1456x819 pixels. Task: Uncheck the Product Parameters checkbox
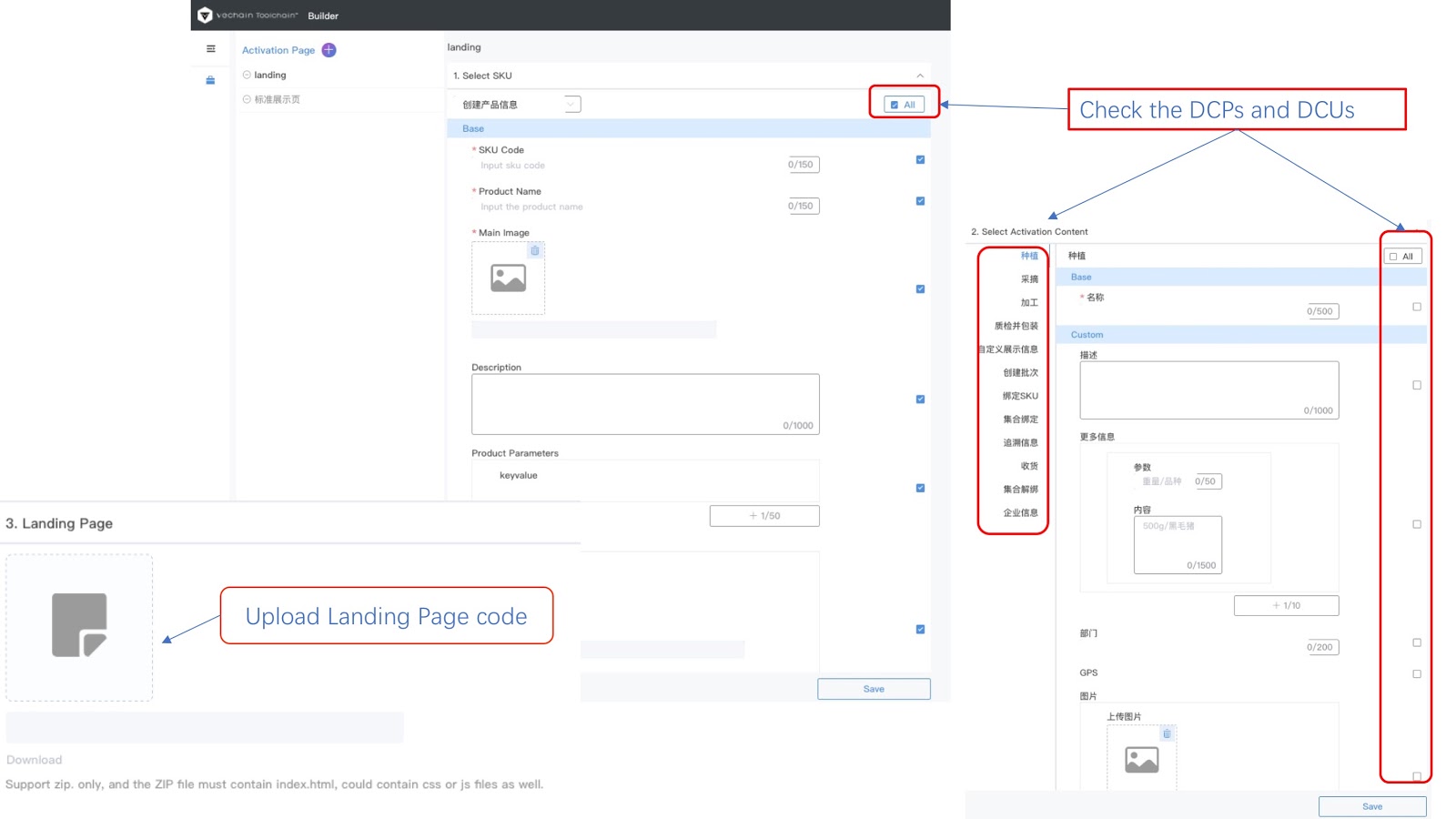click(x=920, y=489)
